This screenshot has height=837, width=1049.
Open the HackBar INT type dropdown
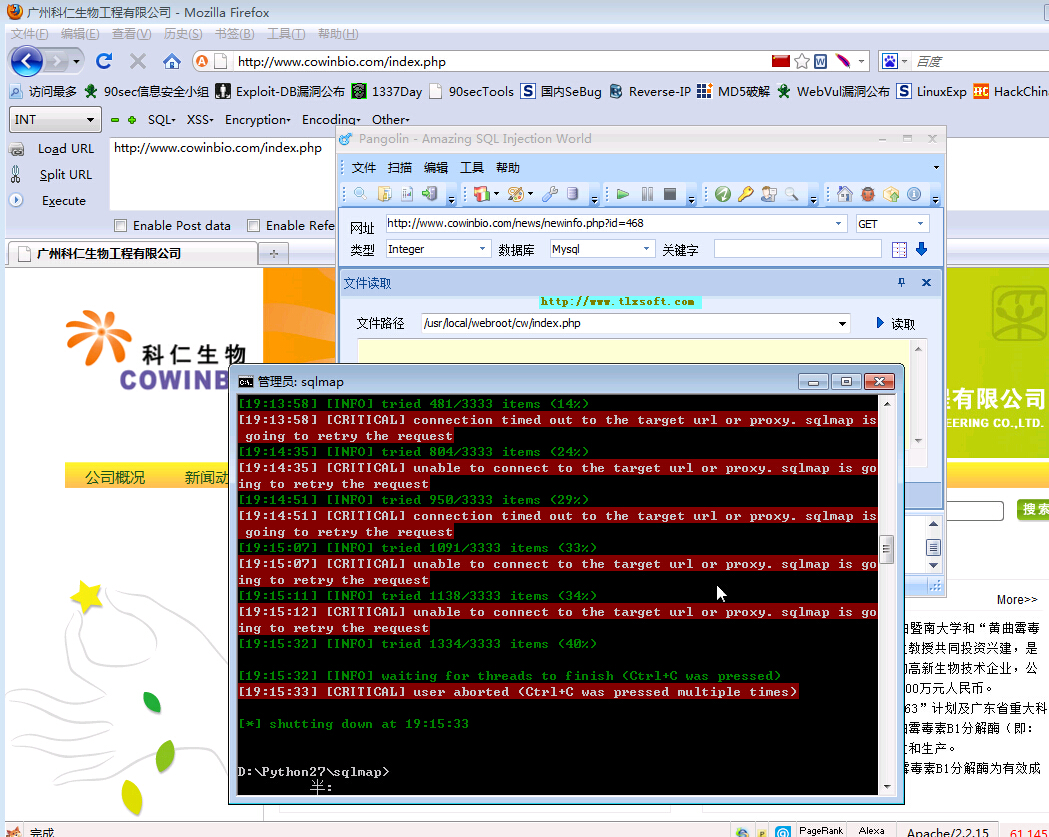(x=55, y=120)
